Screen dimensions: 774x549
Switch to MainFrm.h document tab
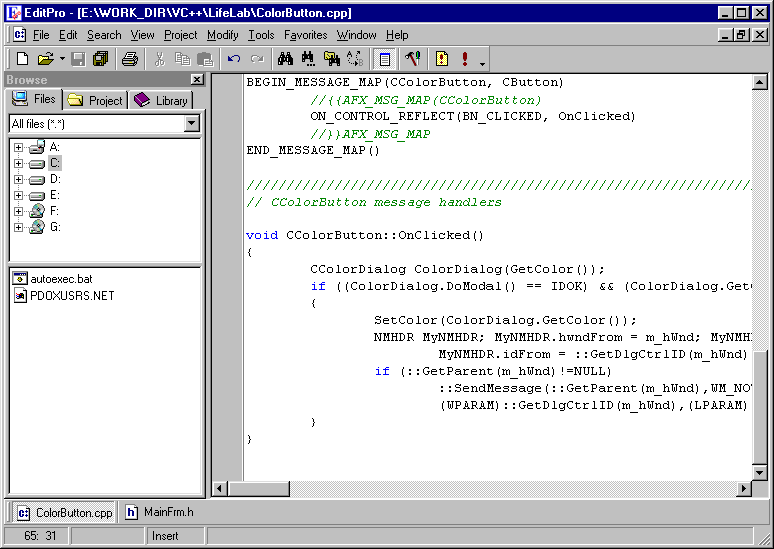(x=159, y=512)
